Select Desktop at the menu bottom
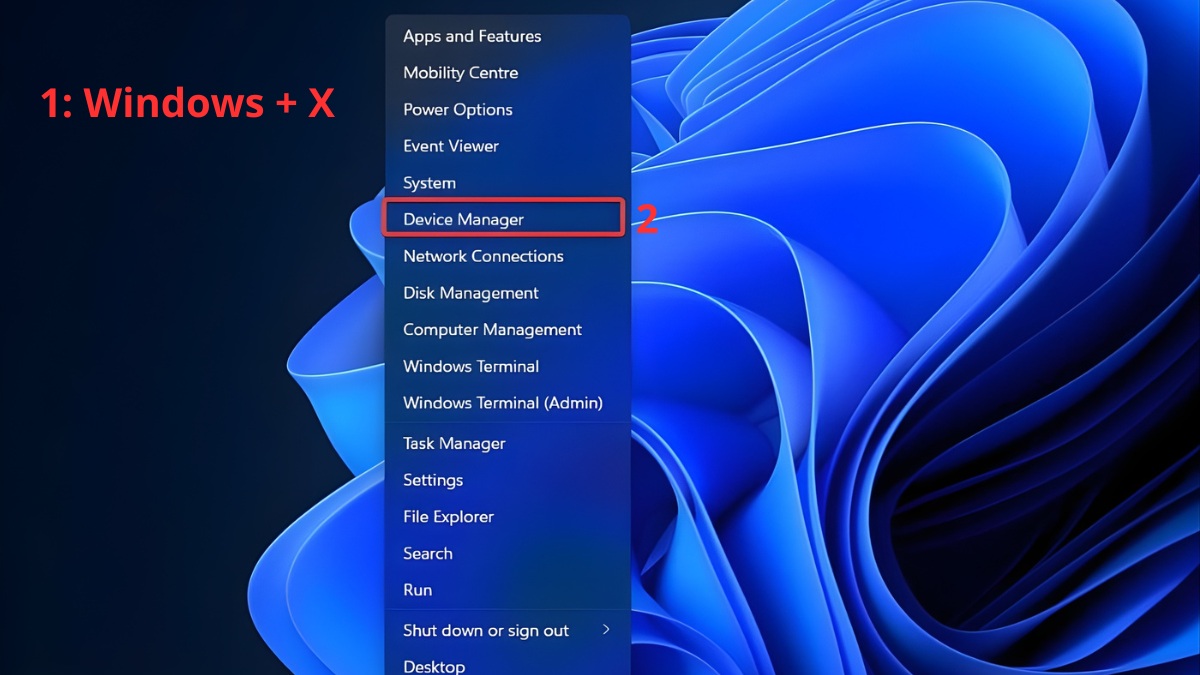The height and width of the screenshot is (675, 1200). (x=434, y=664)
